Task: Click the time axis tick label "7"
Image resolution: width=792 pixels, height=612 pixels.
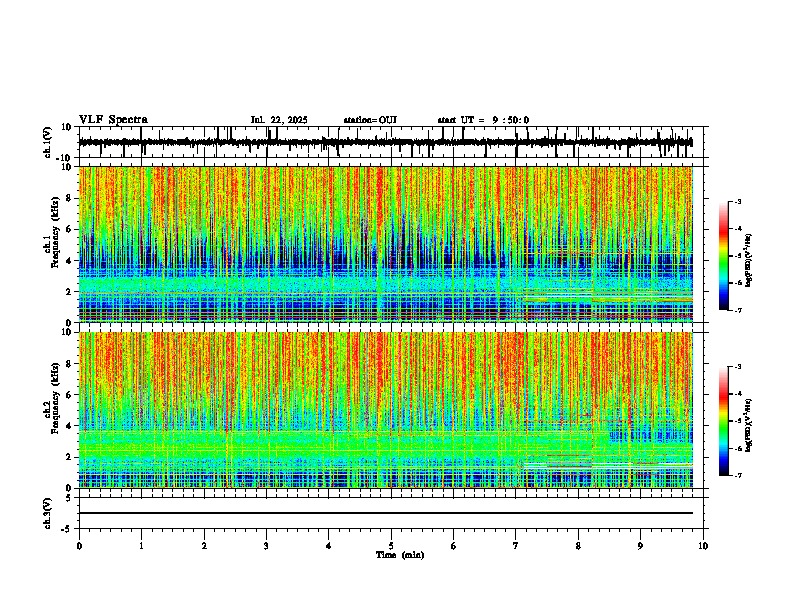Action: 516,546
